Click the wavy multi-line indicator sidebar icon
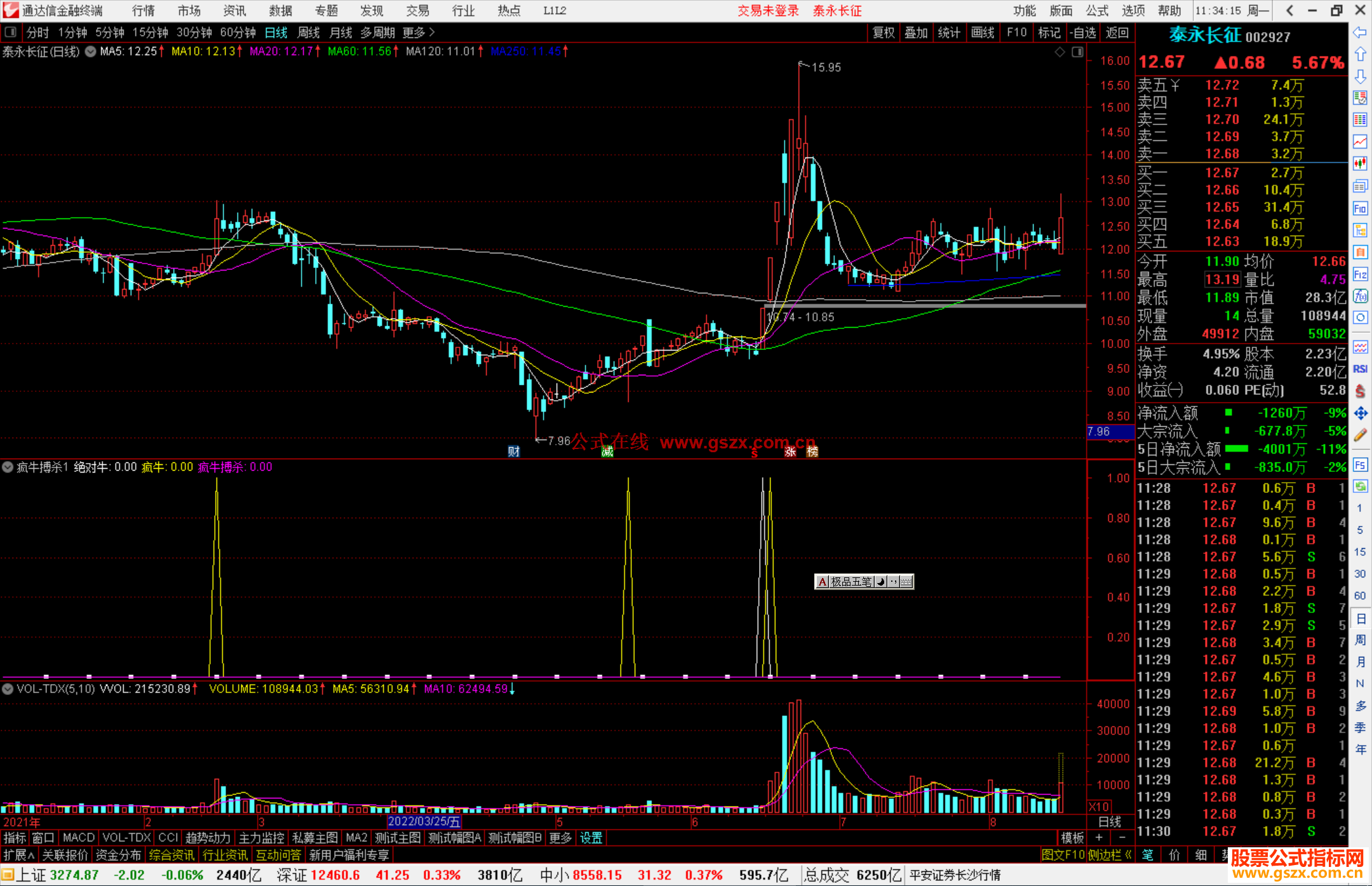 pos(1360,347)
